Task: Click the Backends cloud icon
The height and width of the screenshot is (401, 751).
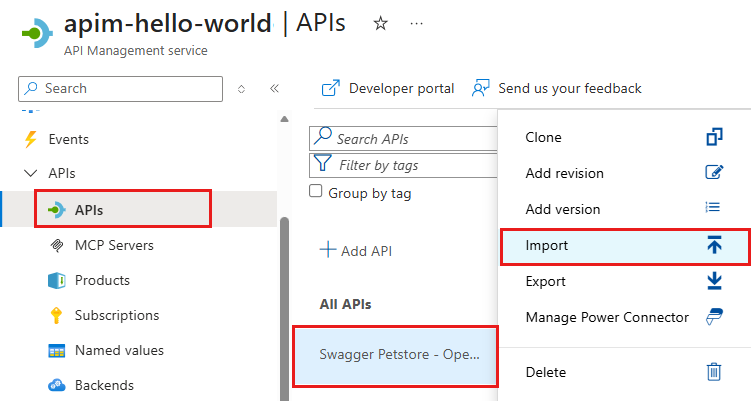Action: 57,385
